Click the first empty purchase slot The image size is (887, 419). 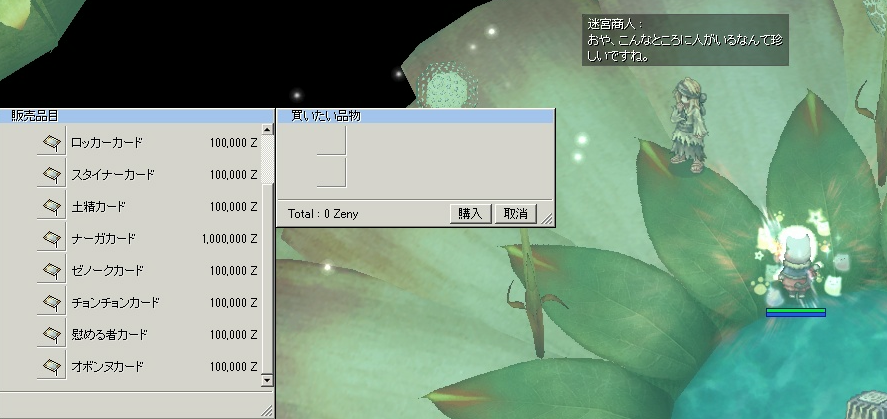point(331,141)
